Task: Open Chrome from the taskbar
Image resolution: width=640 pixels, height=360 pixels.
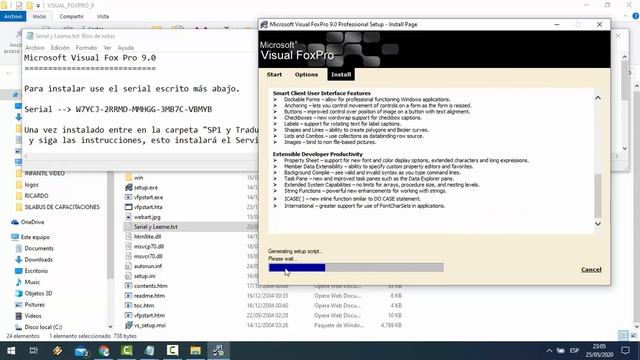Action: pos(104,351)
